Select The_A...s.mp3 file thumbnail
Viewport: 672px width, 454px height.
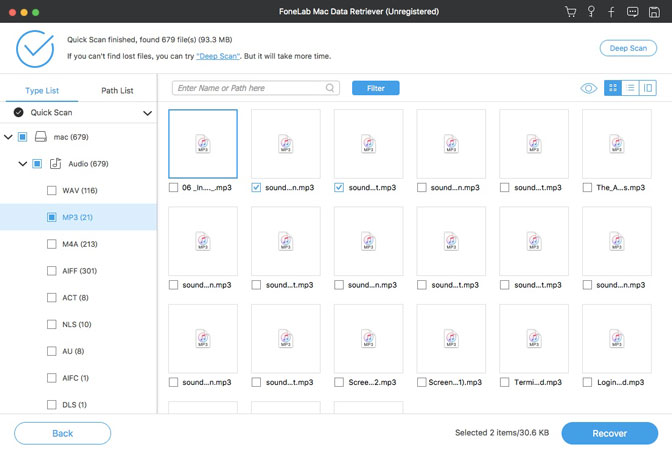[617, 144]
